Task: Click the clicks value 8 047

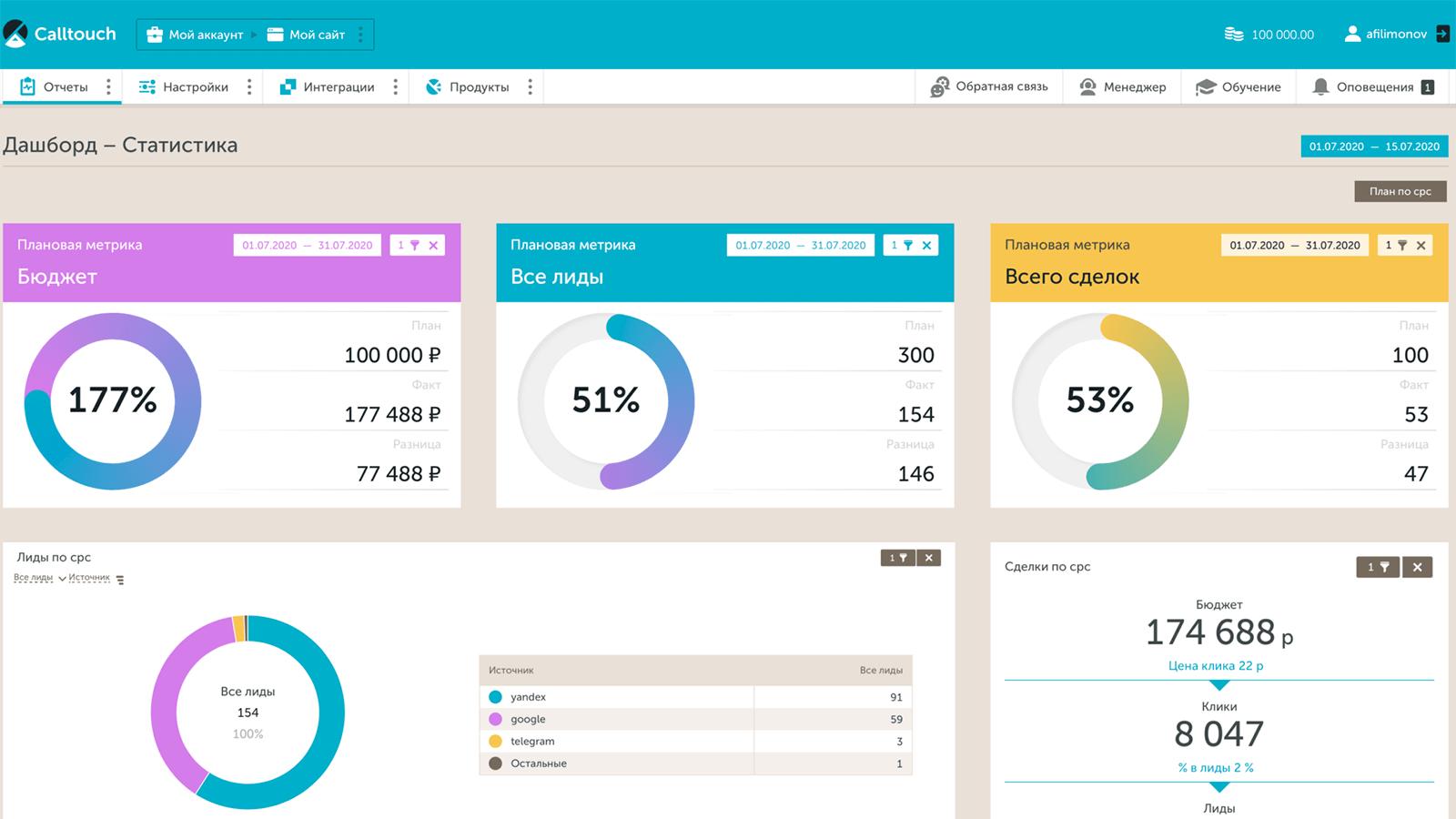Action: click(x=1218, y=734)
